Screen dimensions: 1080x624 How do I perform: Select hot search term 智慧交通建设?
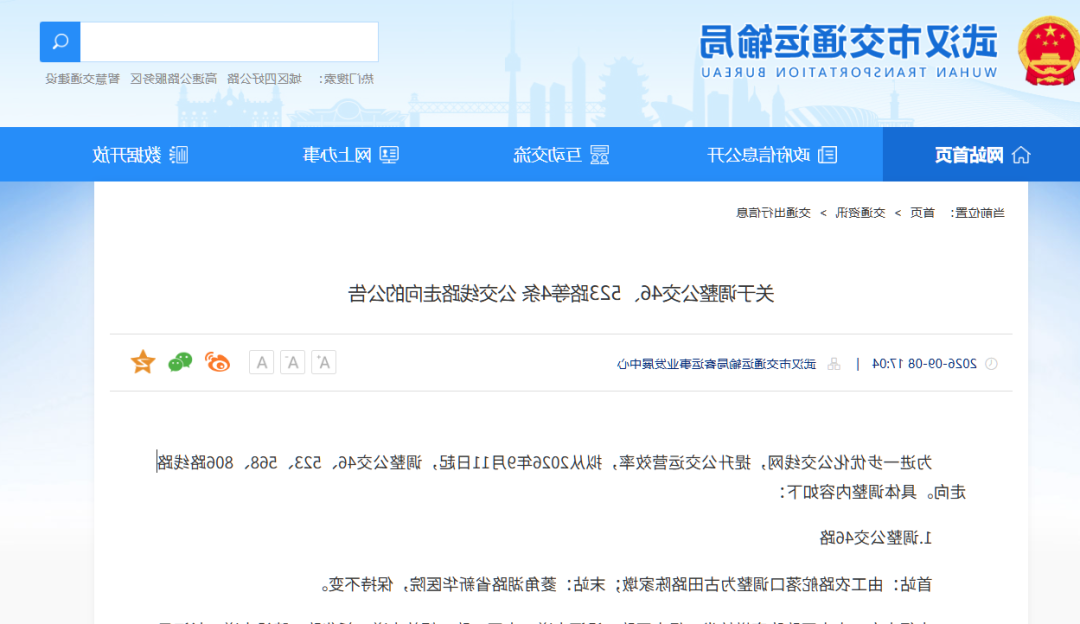(x=83, y=79)
